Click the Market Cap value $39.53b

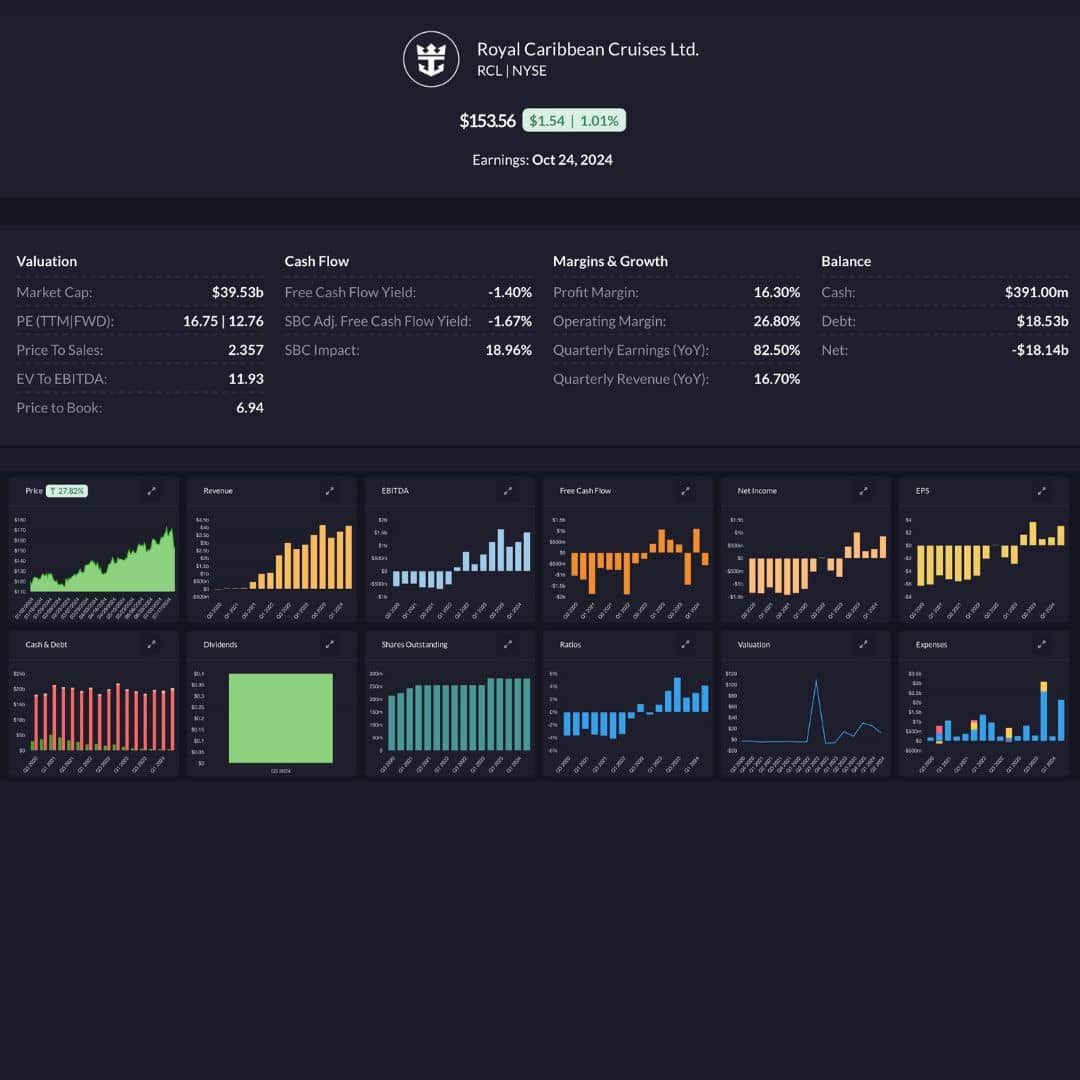(238, 292)
